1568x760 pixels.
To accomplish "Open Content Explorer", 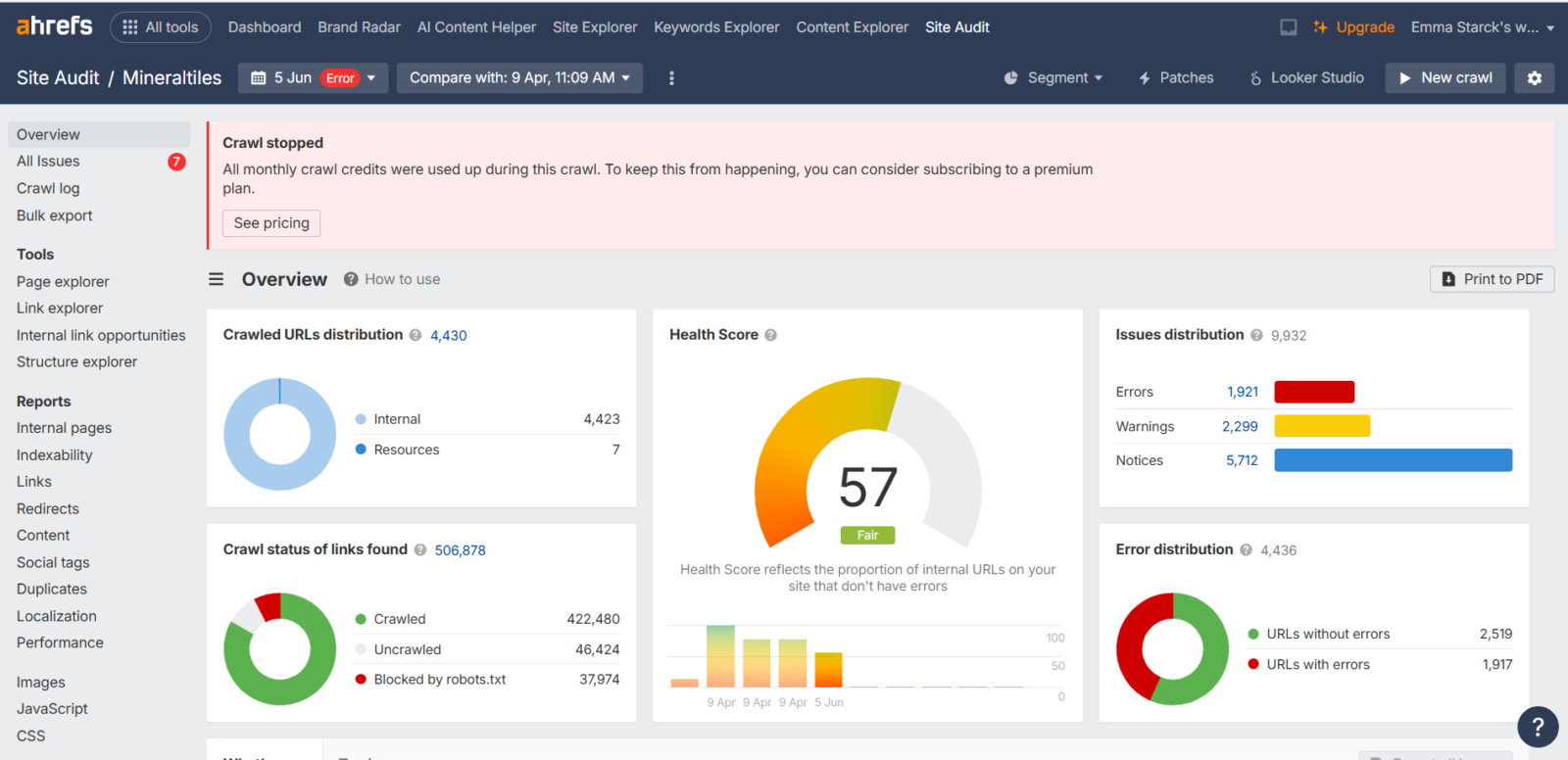I will 852,27.
